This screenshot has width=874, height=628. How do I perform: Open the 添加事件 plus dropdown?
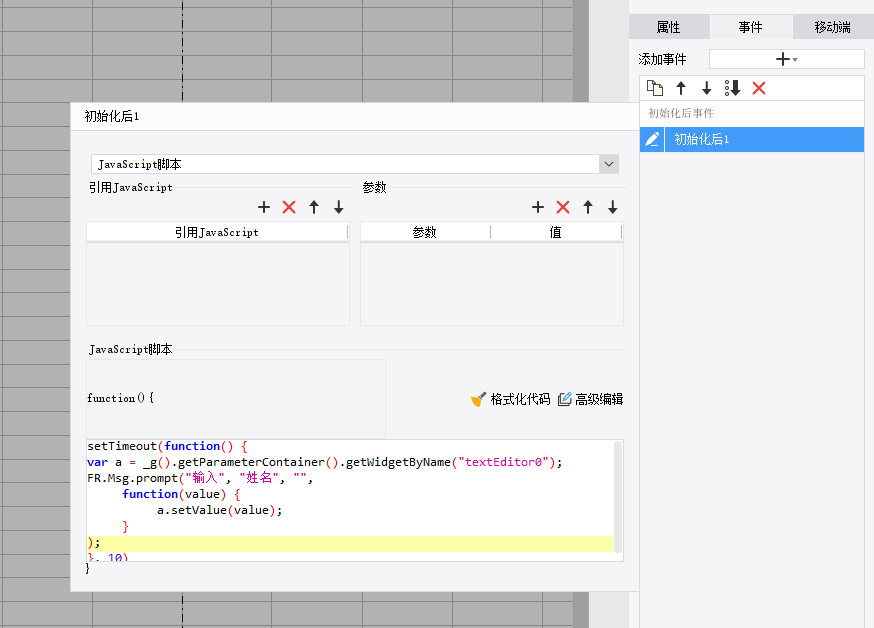pos(786,59)
